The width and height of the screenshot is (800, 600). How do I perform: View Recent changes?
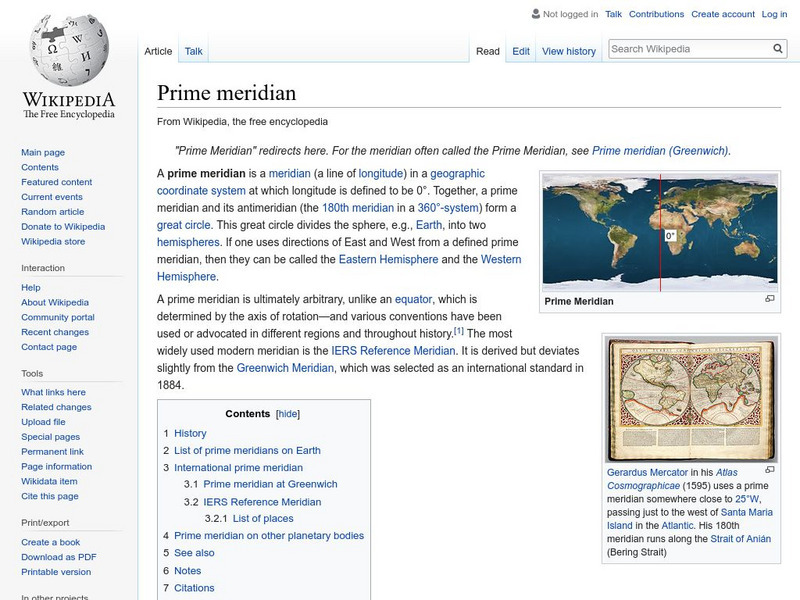pos(55,332)
